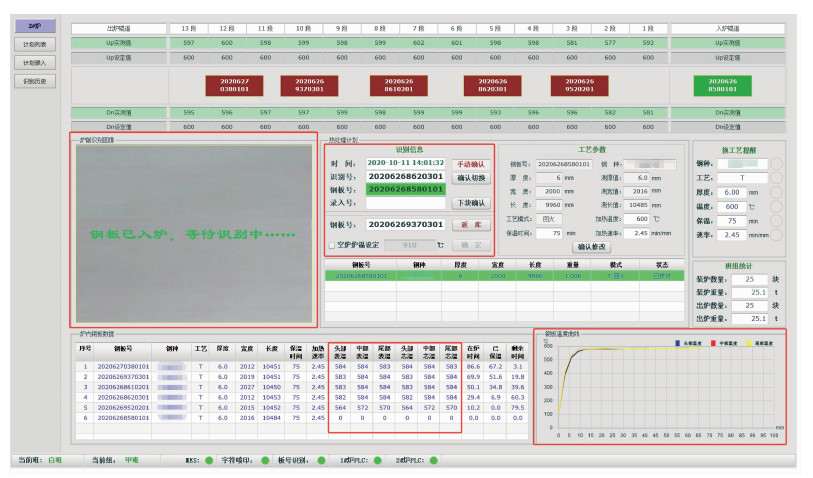Click red slab block 20206269520201
This screenshot has height=478, width=813.
[x=579, y=85]
